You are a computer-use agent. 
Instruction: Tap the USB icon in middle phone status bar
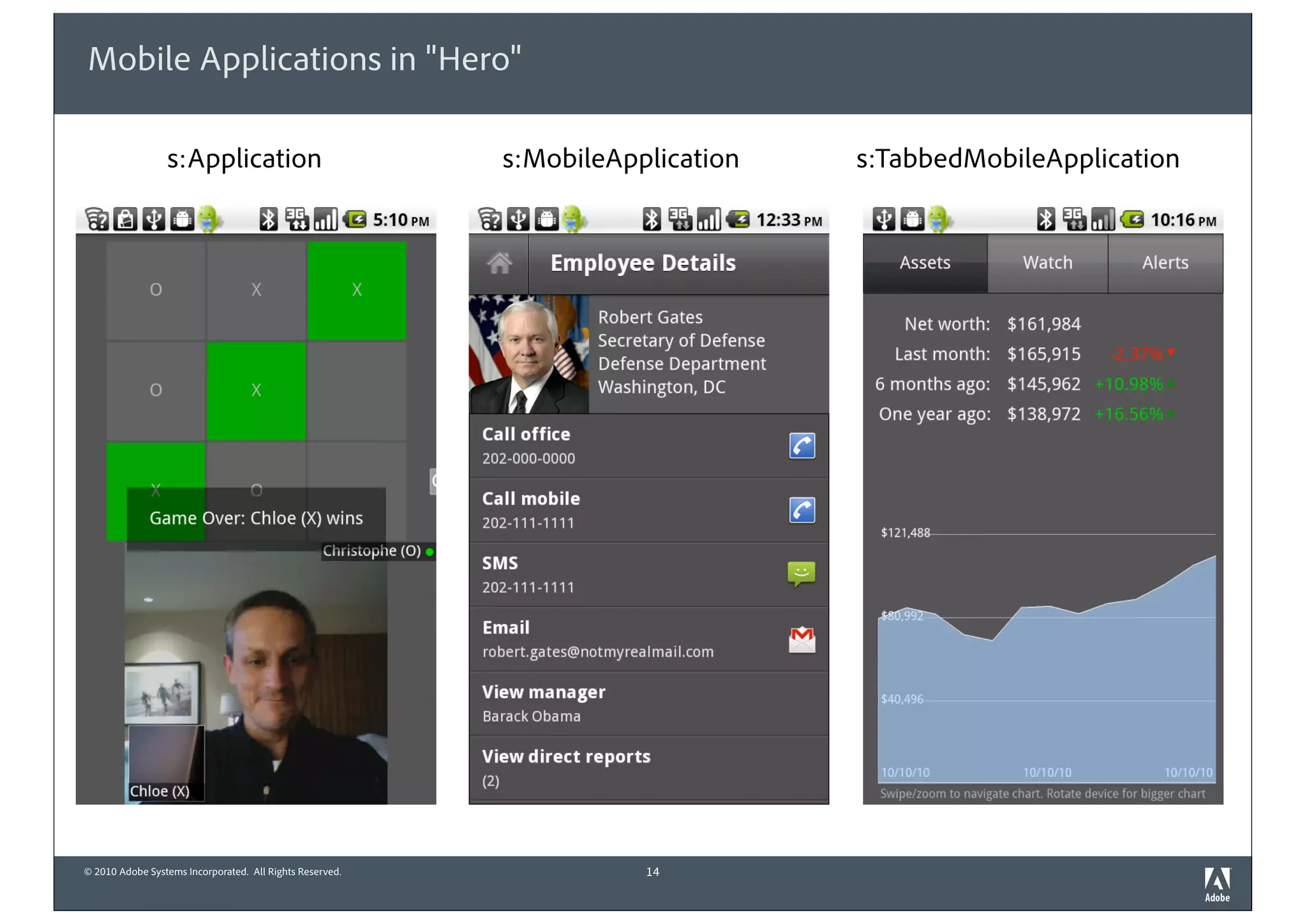pyautogui.click(x=518, y=220)
